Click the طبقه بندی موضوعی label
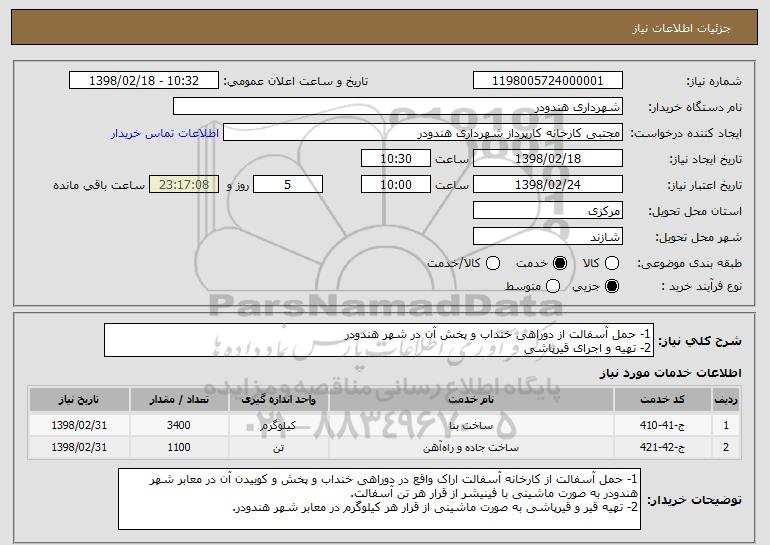The image size is (770, 545). (689, 263)
